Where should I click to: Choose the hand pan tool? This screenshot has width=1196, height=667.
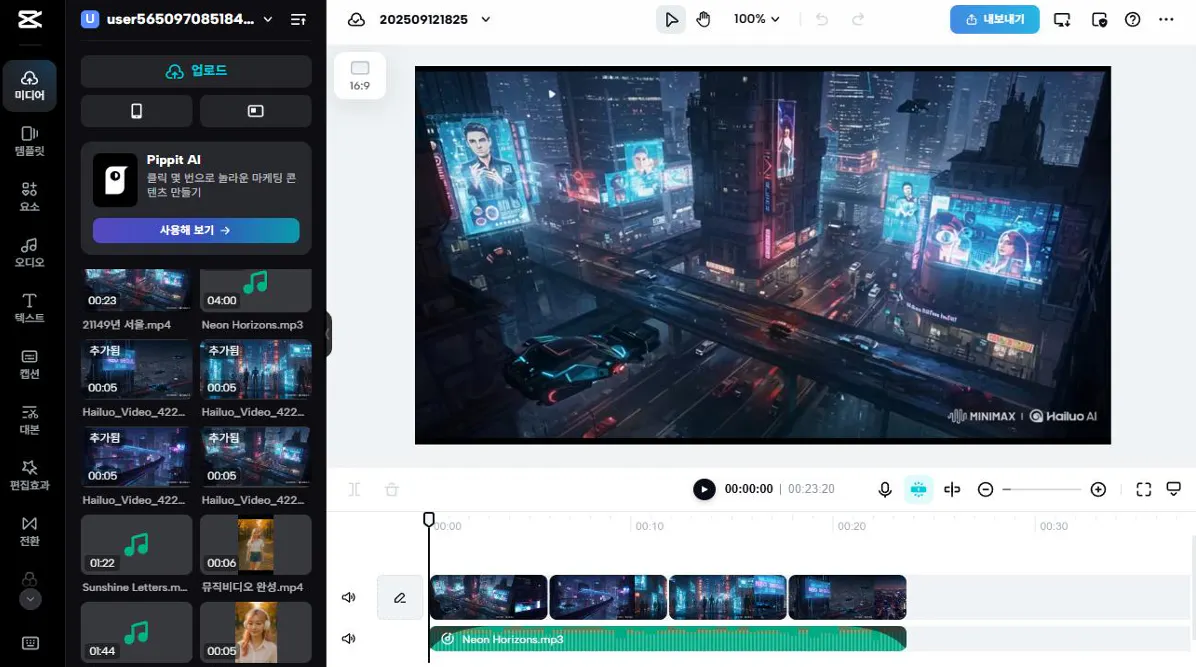coord(703,20)
